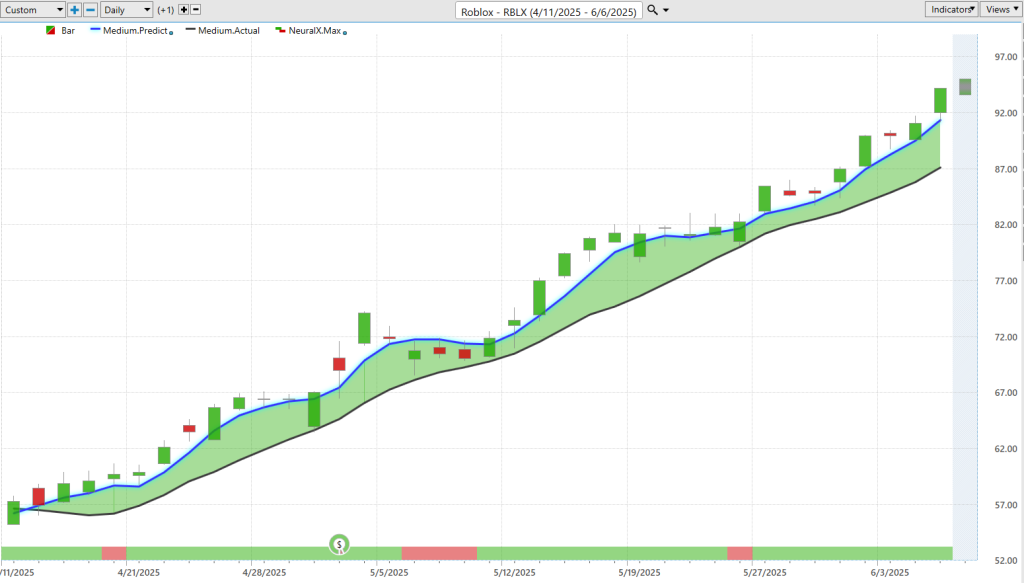This screenshot has height=583, width=1024.
Task: Click the black plus forecast increment button
Action: [184, 10]
